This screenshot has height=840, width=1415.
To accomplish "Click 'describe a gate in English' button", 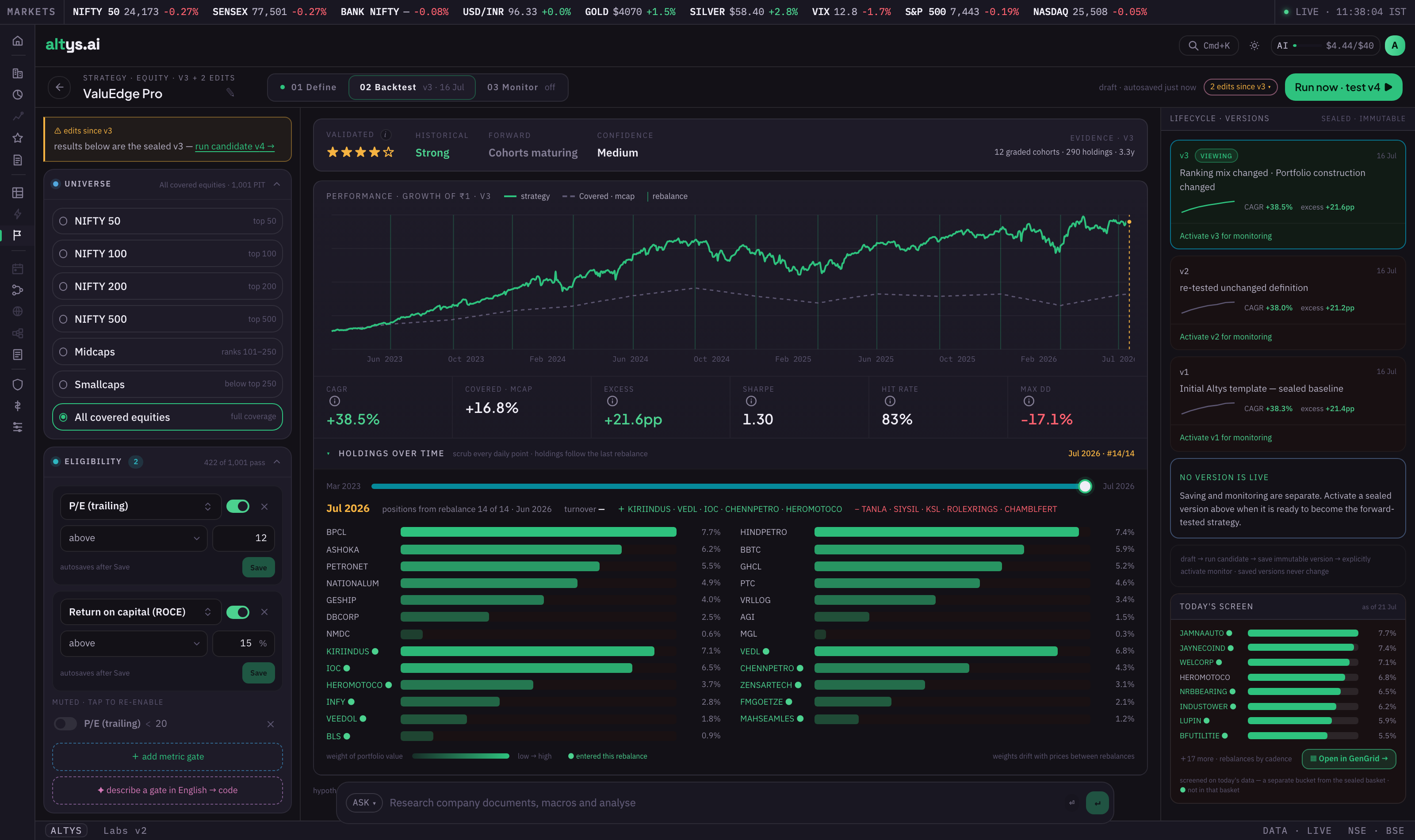I will click(168, 791).
